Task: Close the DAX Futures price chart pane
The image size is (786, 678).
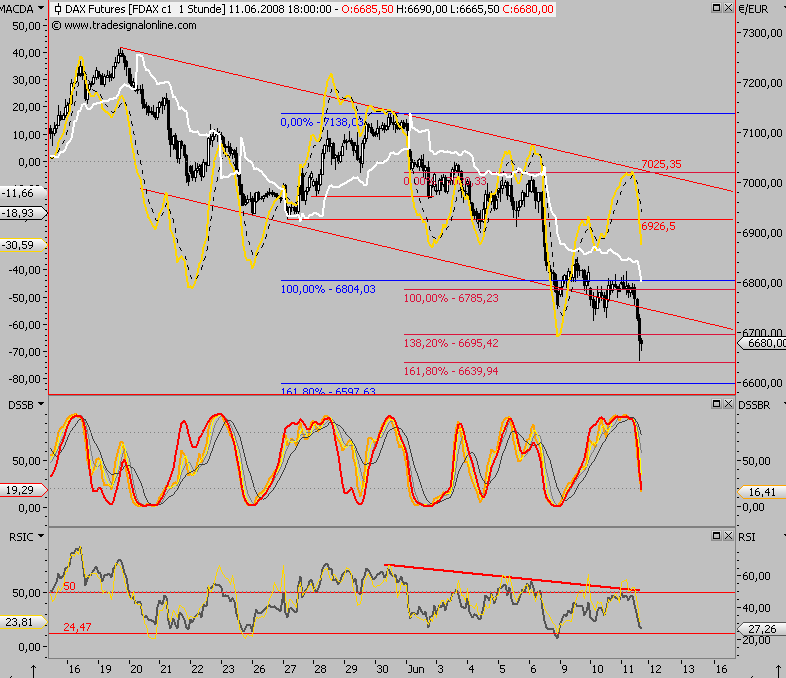Action: [728, 8]
